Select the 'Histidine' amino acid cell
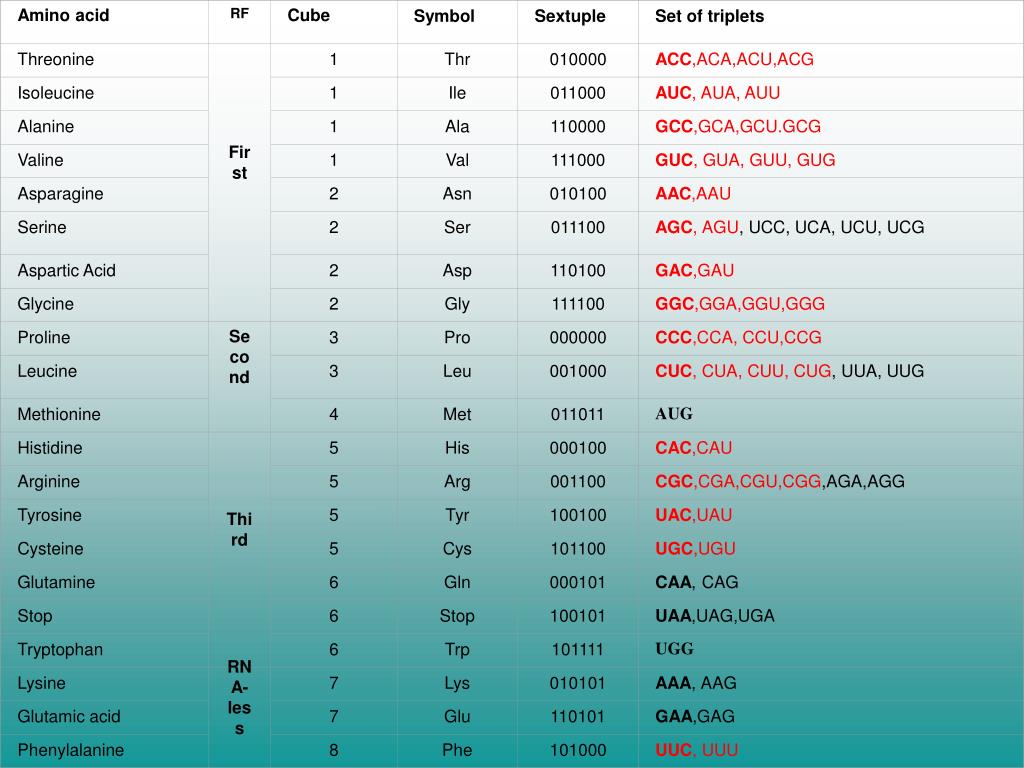The image size is (1024, 768). tap(50, 448)
